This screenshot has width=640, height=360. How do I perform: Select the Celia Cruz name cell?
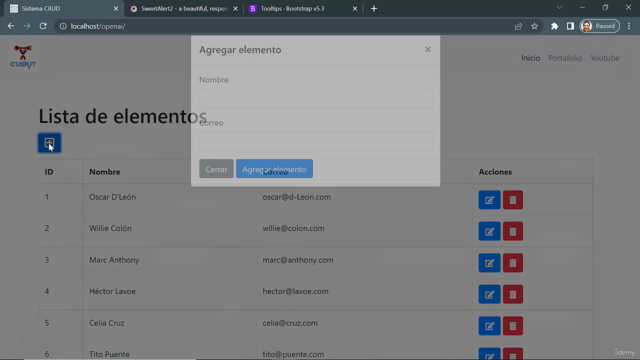tap(107, 322)
